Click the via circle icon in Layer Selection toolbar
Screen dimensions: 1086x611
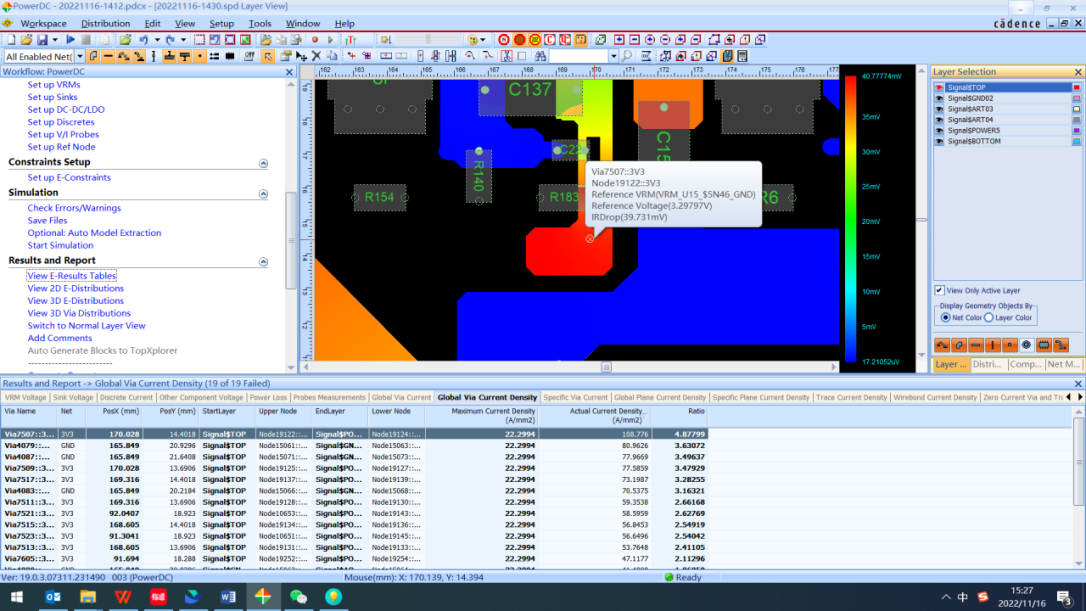[1026, 345]
